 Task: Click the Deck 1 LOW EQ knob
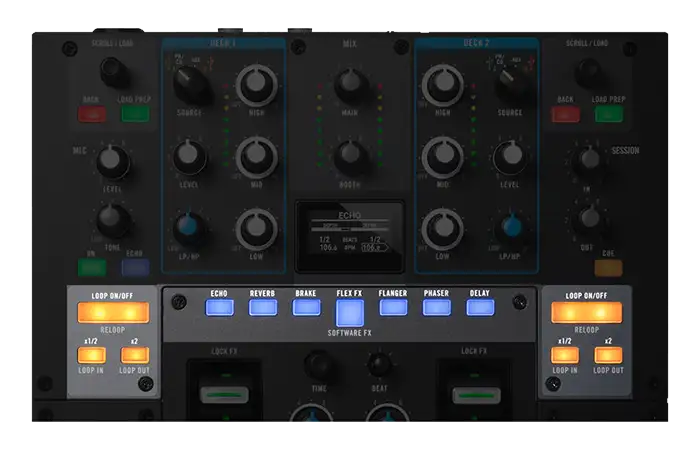click(256, 229)
